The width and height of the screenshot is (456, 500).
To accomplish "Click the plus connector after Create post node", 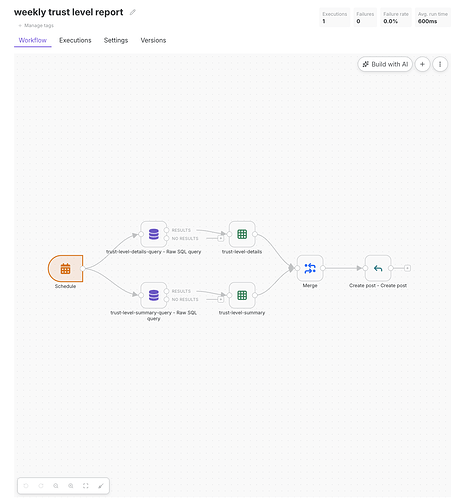I will click(x=407, y=268).
